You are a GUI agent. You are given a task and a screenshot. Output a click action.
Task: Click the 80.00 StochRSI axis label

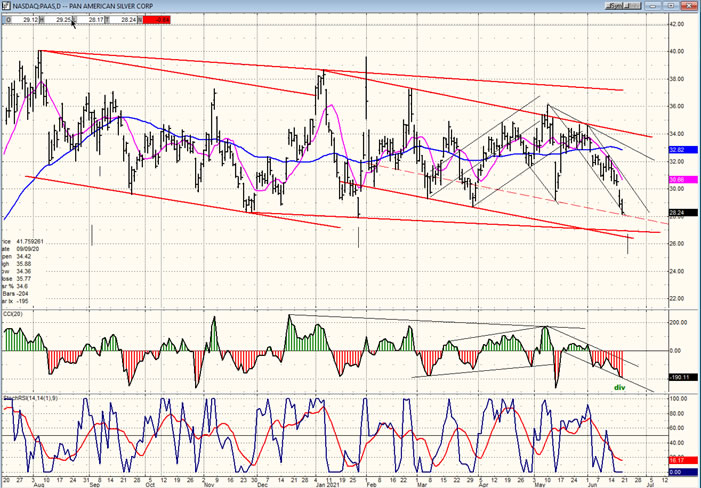[x=677, y=413]
